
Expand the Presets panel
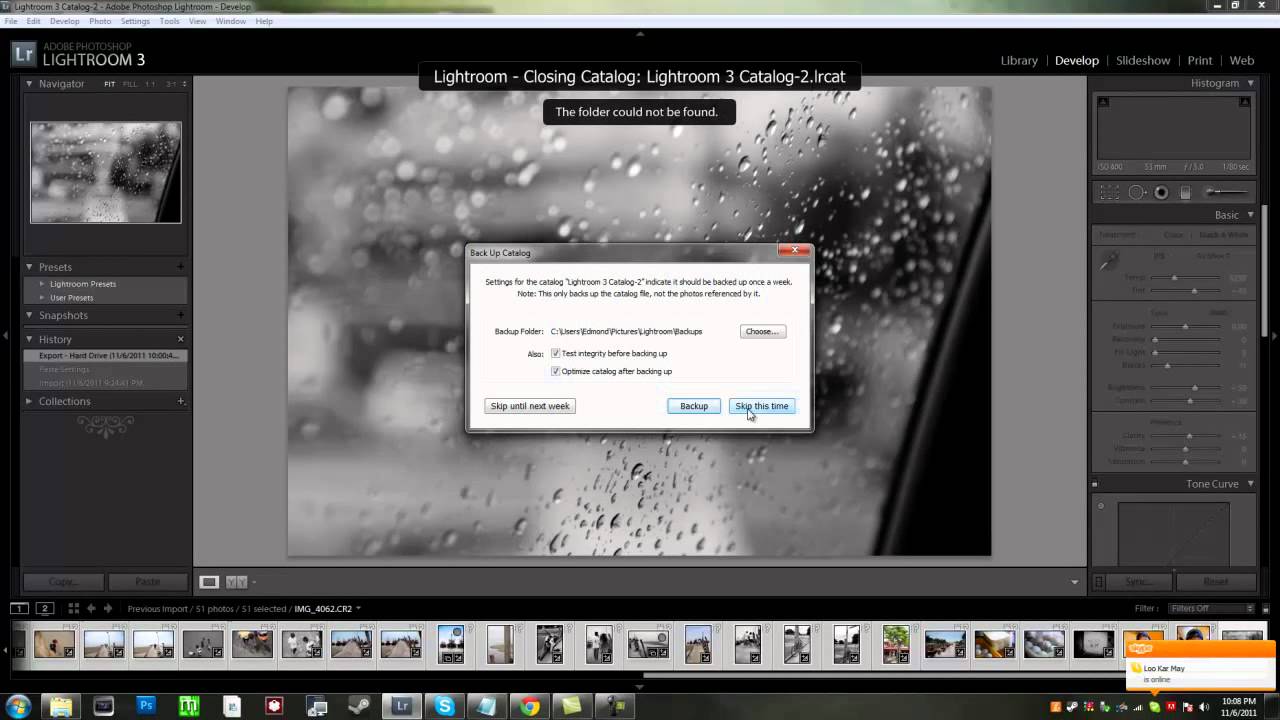click(x=29, y=267)
